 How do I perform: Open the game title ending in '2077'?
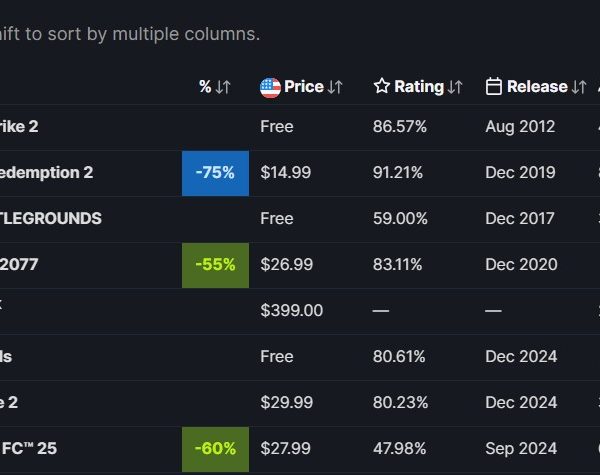[19, 264]
